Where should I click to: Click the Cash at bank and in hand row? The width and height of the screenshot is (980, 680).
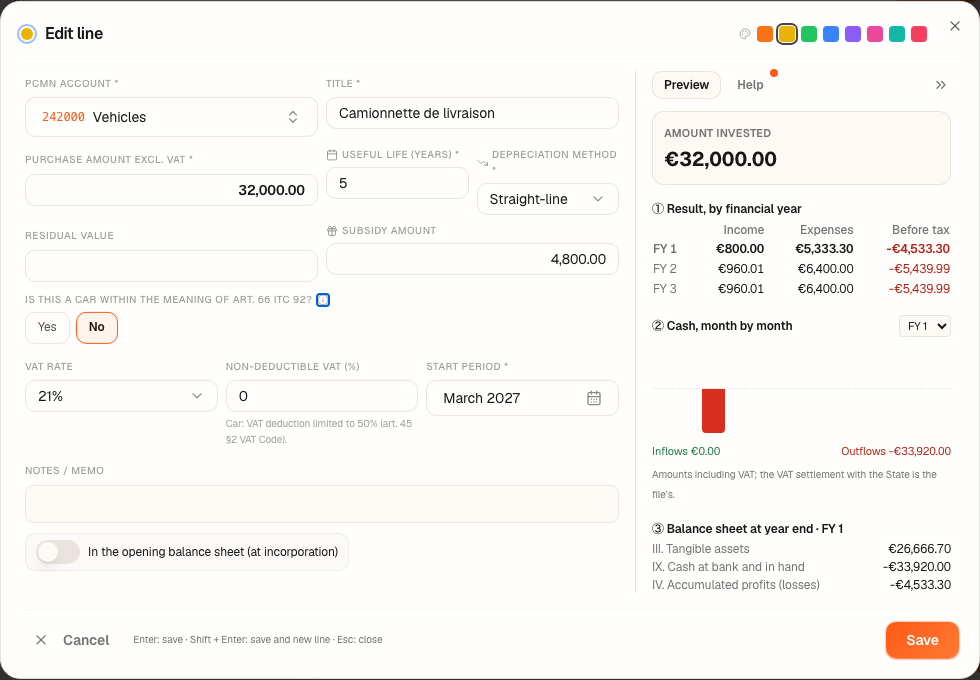click(x=801, y=567)
